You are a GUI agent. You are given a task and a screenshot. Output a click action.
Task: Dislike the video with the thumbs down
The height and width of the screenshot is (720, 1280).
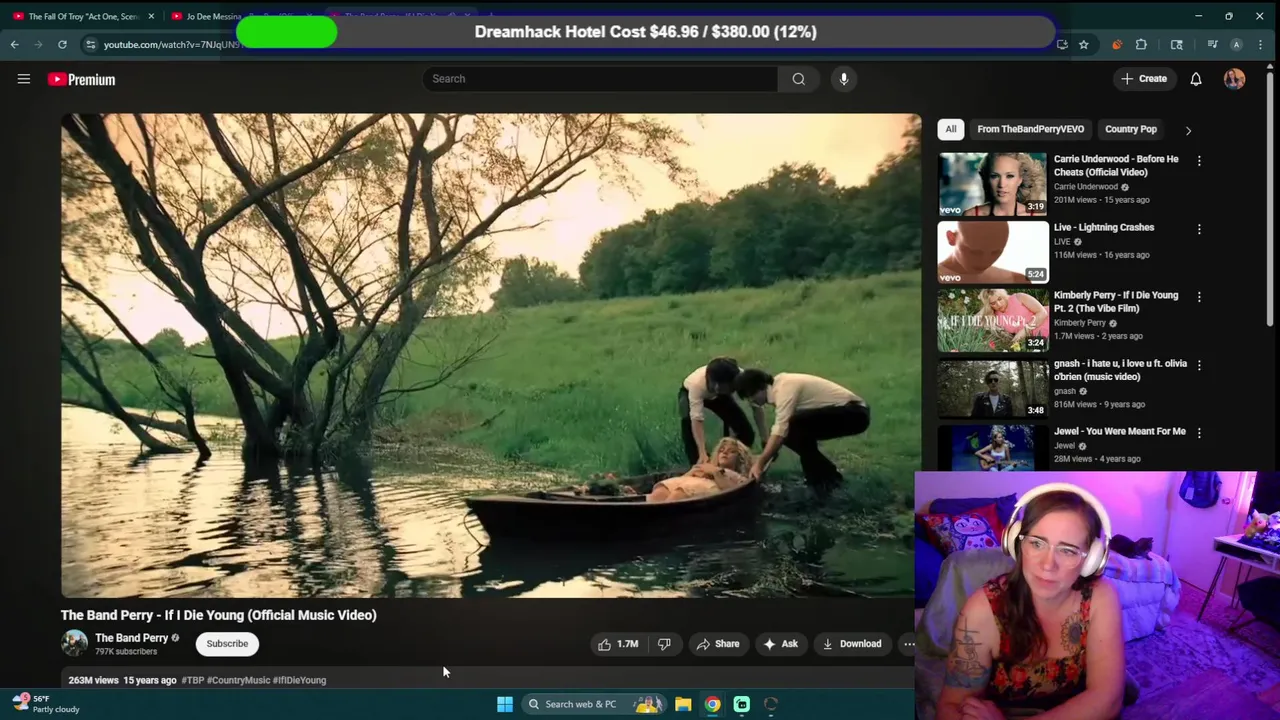coord(664,644)
